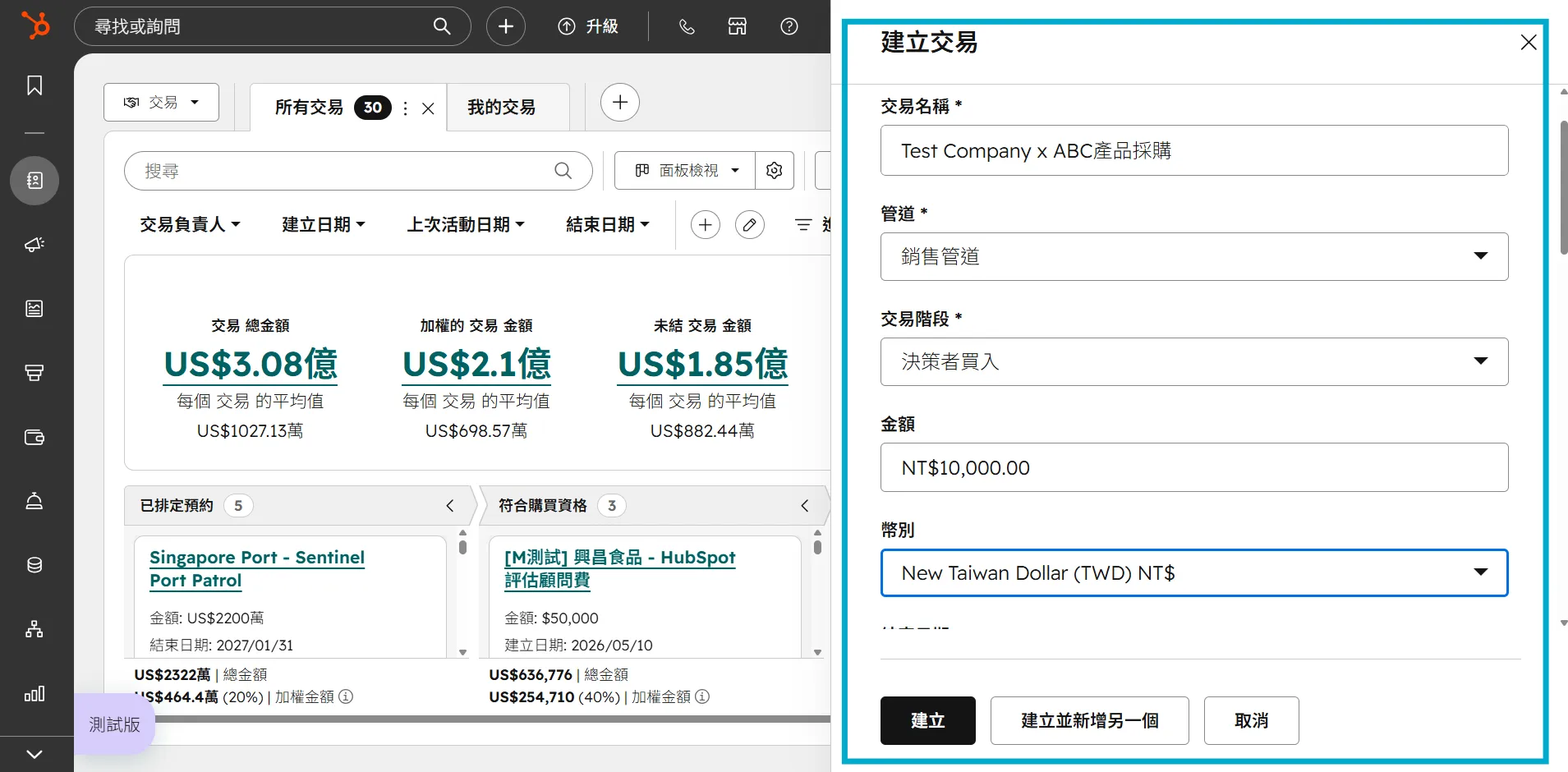Click the 取消 cancel button

tap(1251, 720)
